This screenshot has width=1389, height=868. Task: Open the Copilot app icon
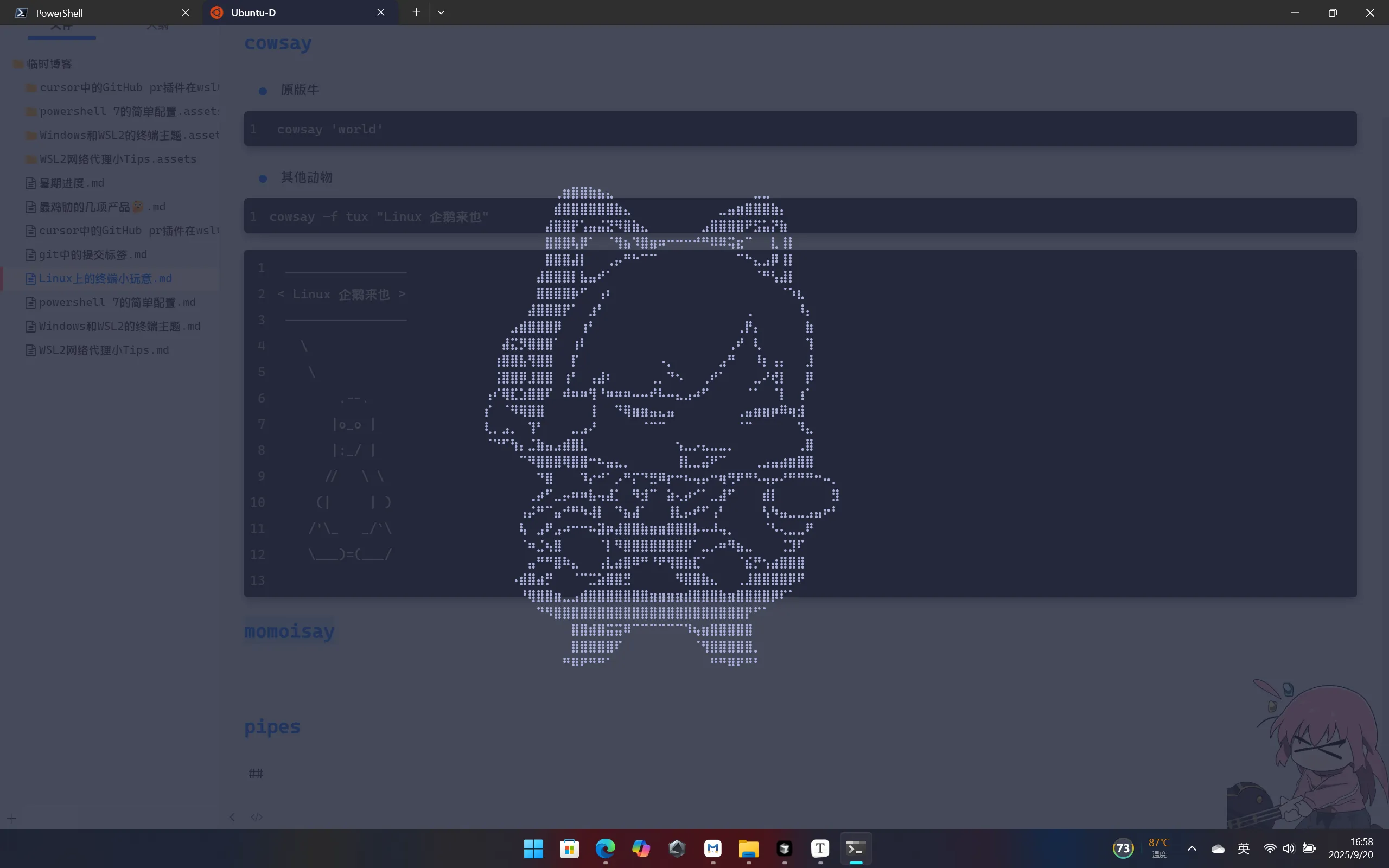pyautogui.click(x=641, y=848)
